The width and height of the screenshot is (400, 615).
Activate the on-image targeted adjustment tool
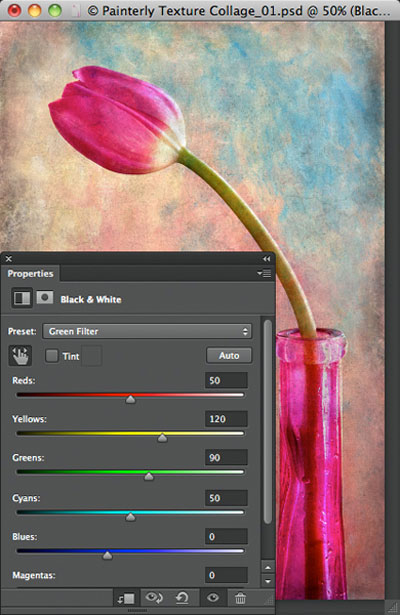[20, 355]
